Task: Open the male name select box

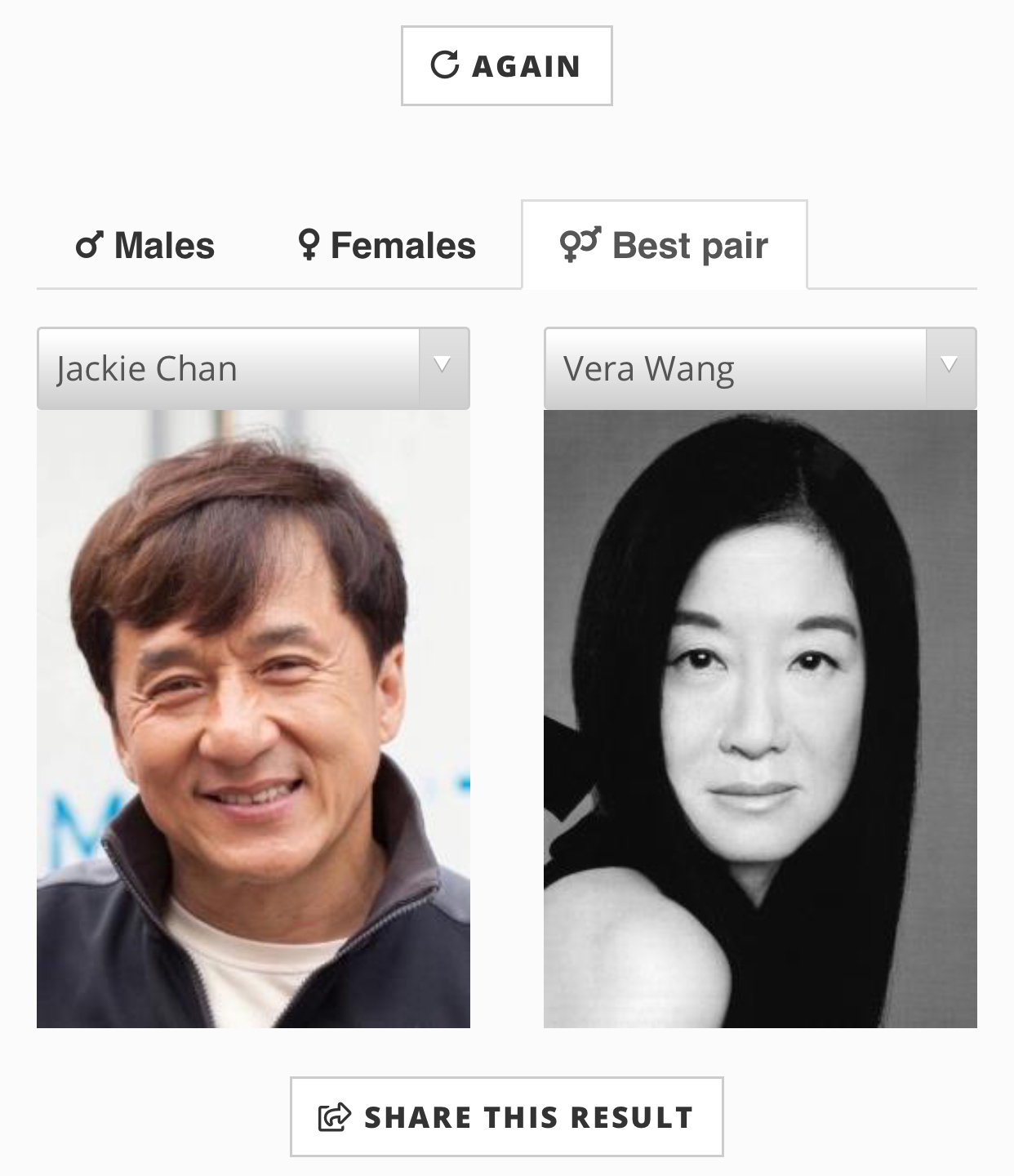Action: click(253, 368)
